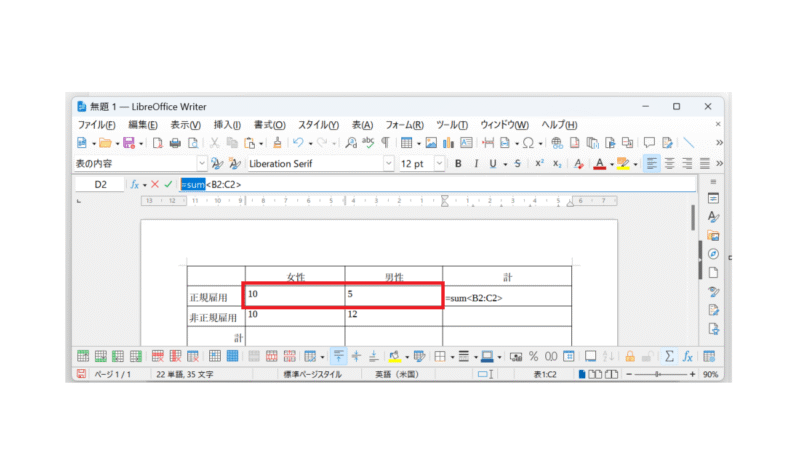Insert a chart via toolbar icon

click(x=448, y=143)
